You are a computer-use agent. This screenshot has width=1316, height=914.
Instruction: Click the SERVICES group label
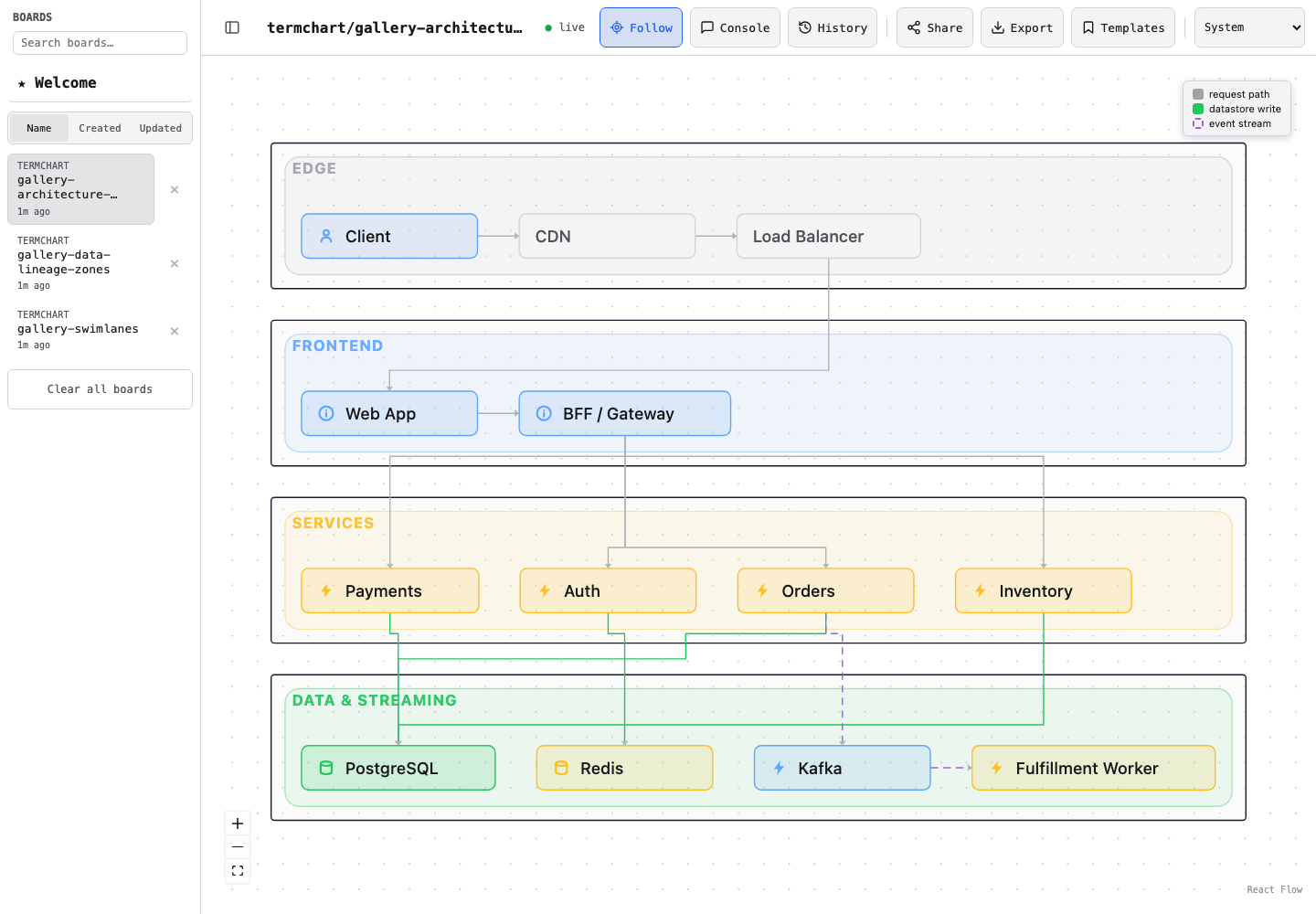point(333,523)
